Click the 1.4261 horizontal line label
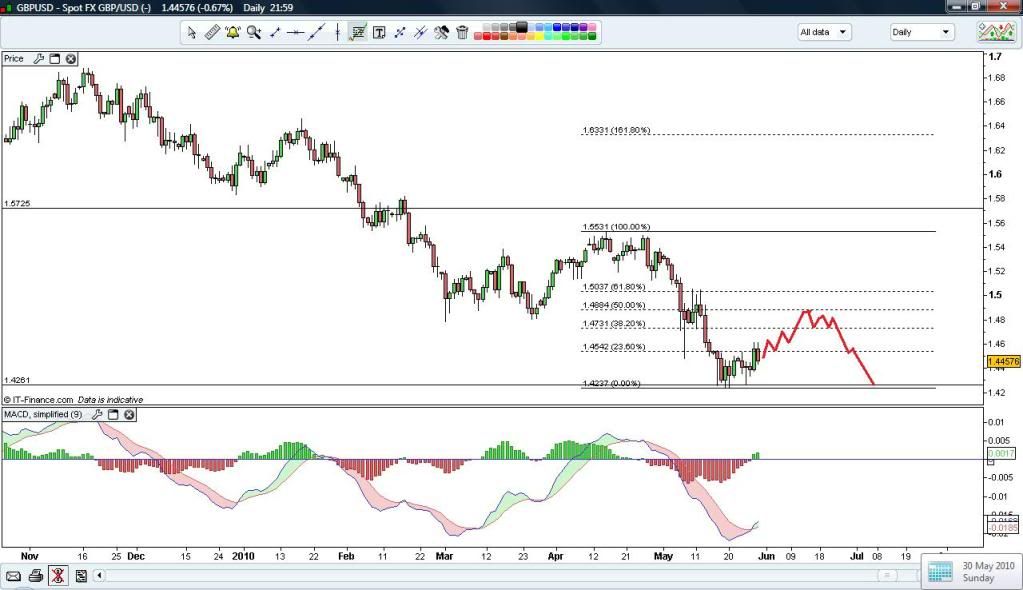Screen dimensions: 1023x590 pyautogui.click(x=17, y=380)
